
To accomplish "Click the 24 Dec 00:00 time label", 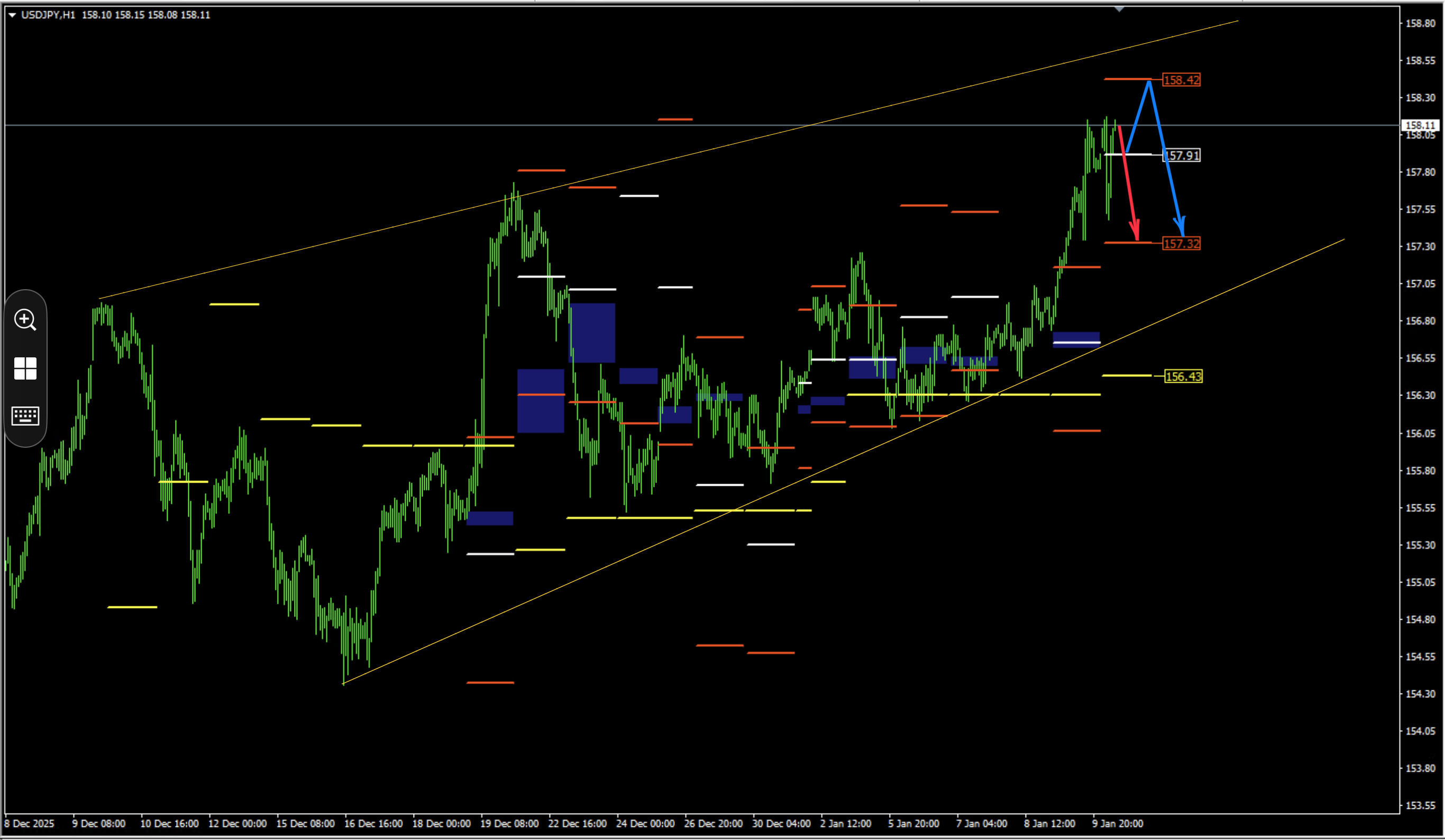I will click(x=645, y=824).
